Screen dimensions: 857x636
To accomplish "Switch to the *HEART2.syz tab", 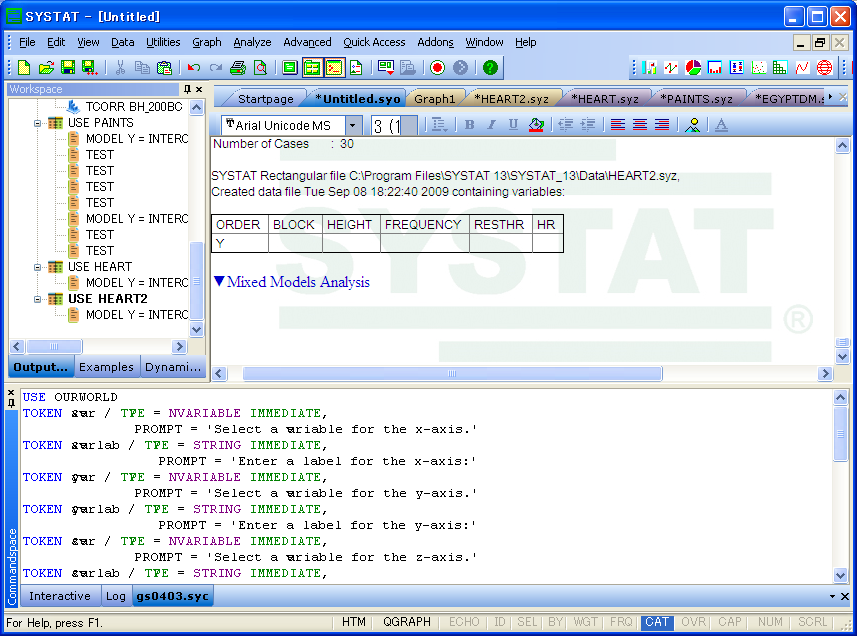I will click(512, 99).
